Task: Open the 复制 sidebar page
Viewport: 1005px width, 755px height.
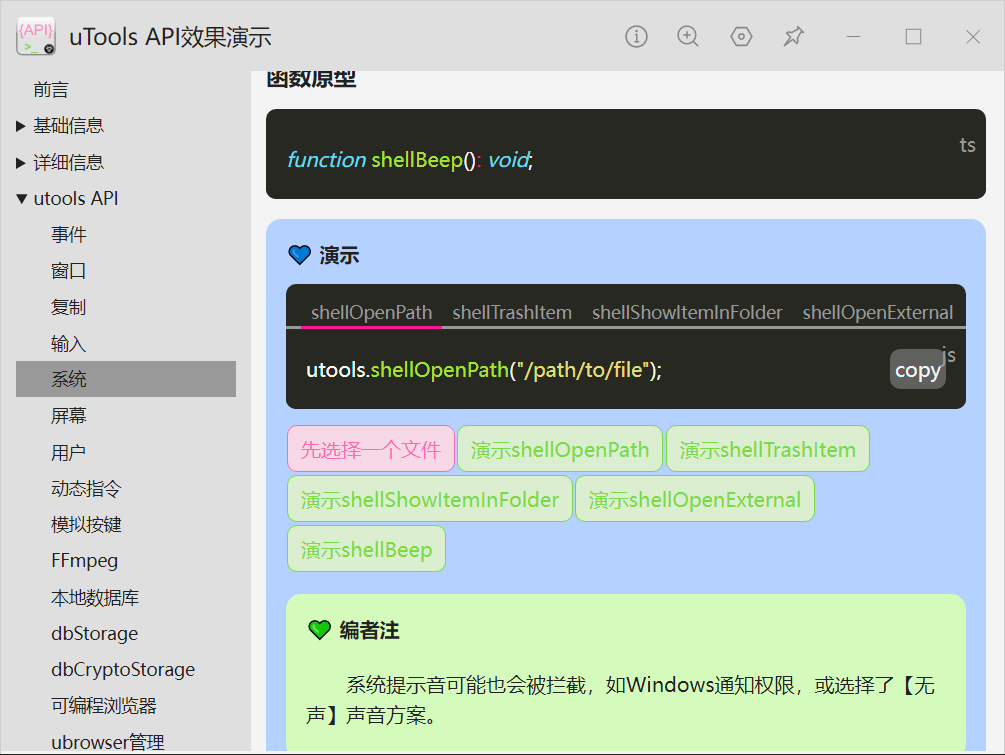Action: coord(69,307)
